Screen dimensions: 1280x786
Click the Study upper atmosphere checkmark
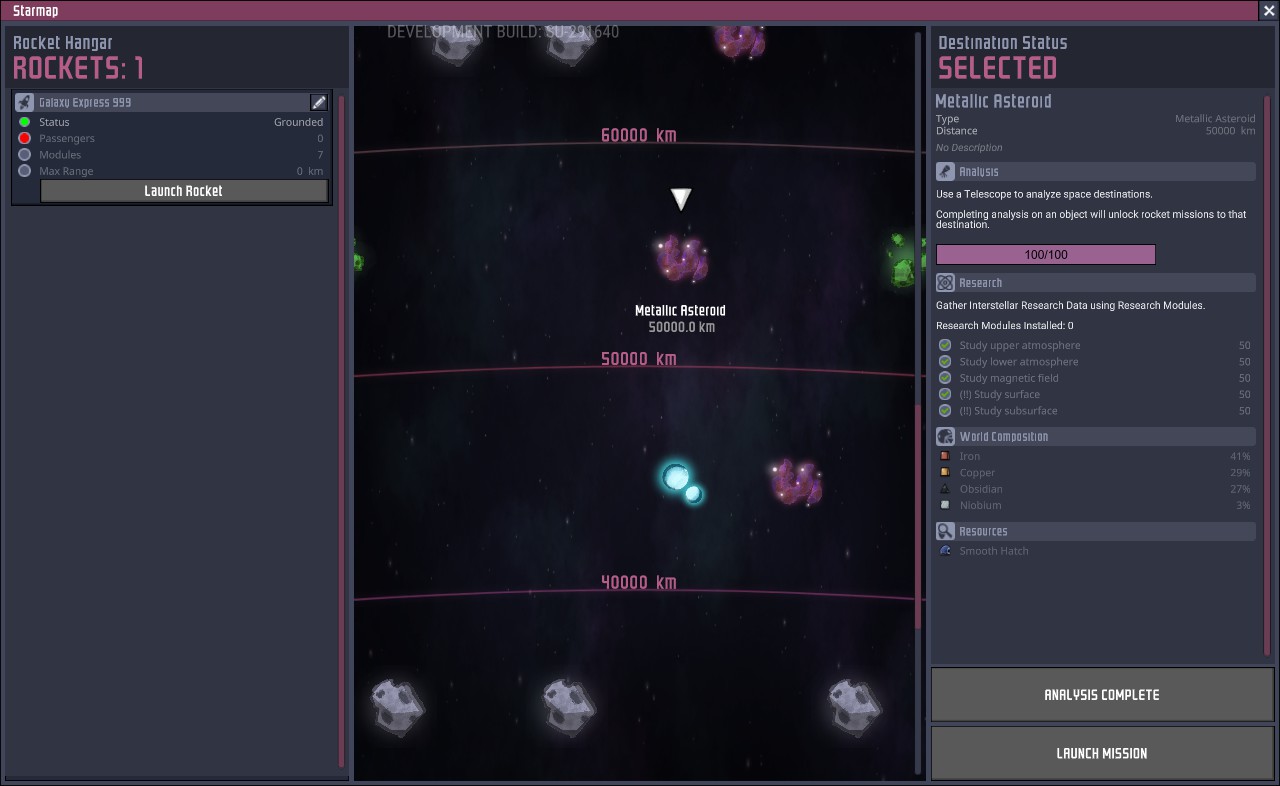point(945,346)
